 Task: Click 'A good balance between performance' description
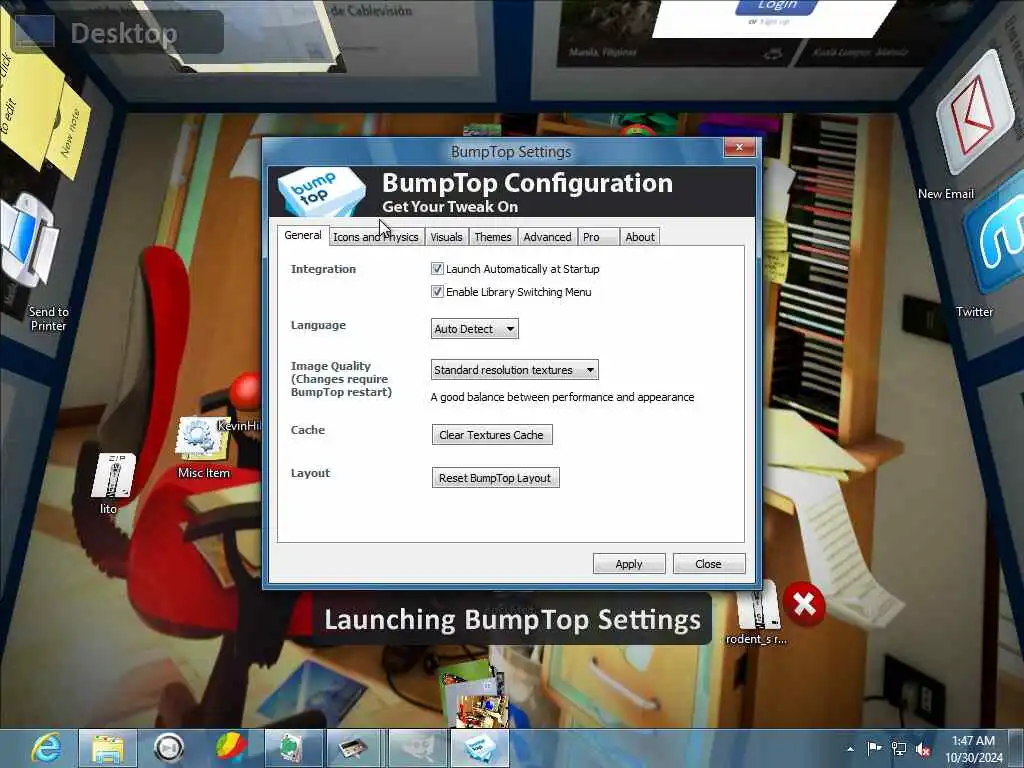click(562, 396)
